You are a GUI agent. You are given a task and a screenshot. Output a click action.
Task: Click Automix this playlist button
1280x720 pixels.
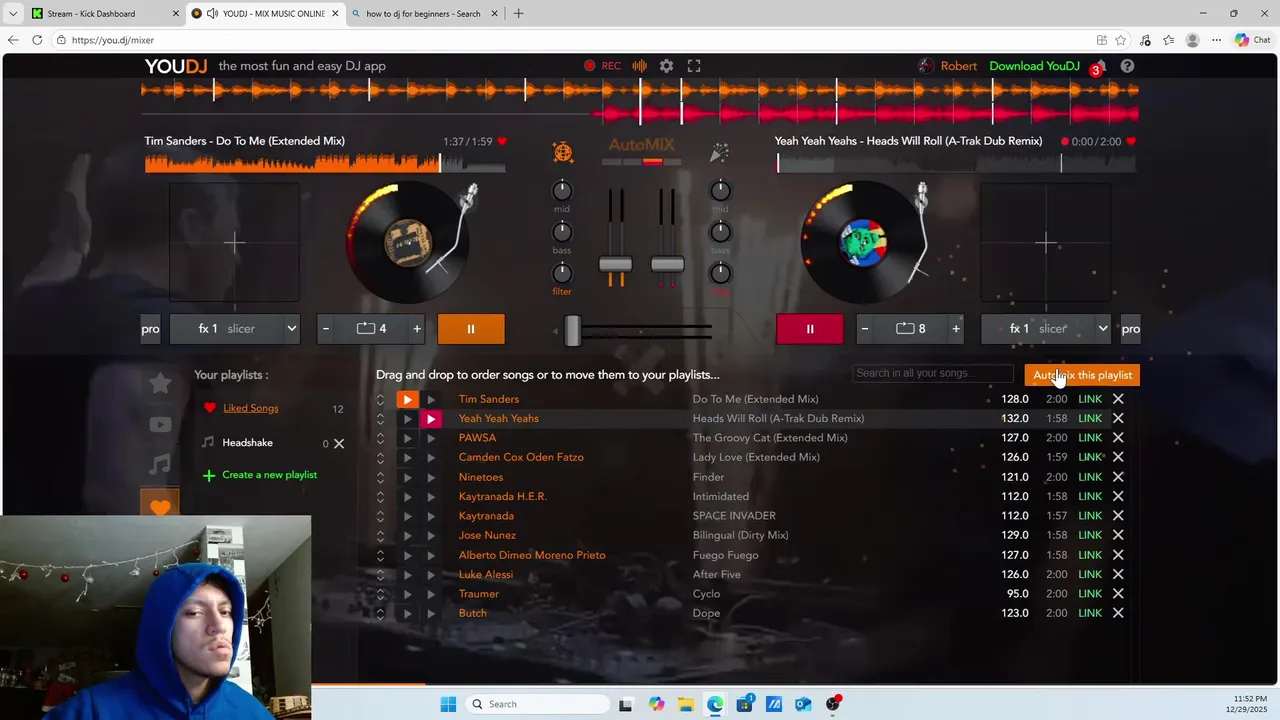[x=1082, y=375]
